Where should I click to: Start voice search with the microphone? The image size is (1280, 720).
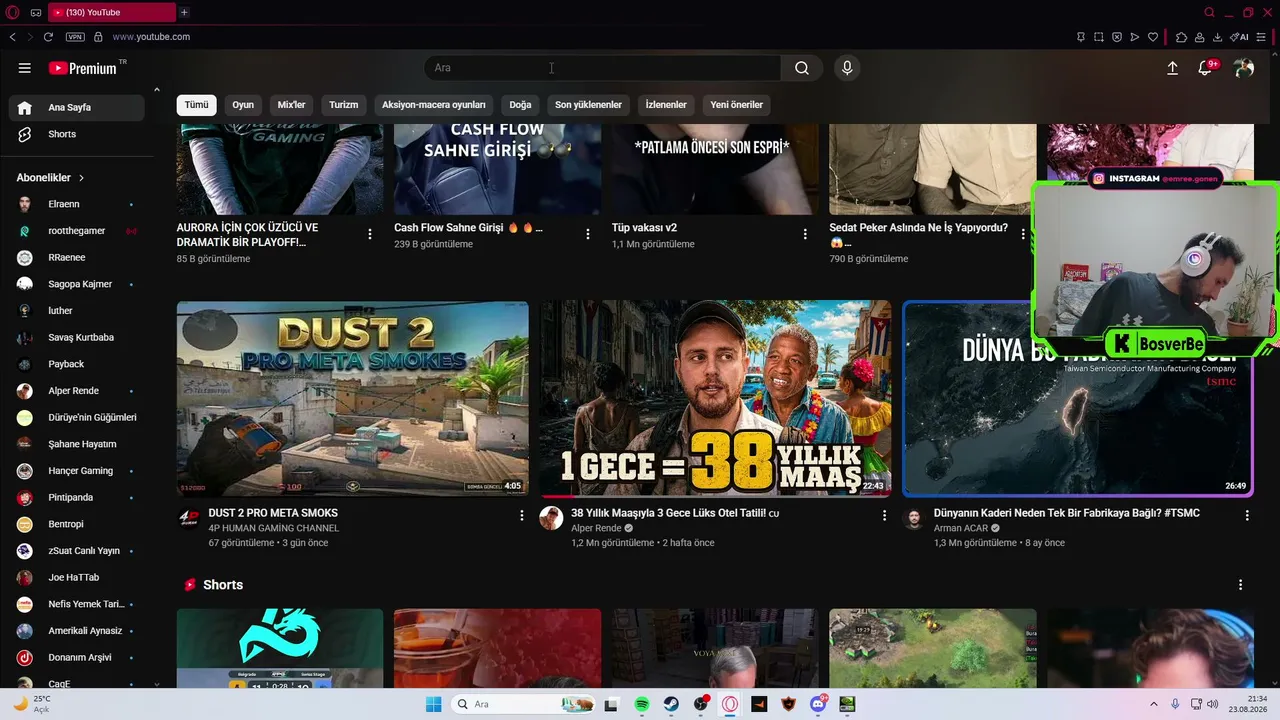click(x=847, y=68)
